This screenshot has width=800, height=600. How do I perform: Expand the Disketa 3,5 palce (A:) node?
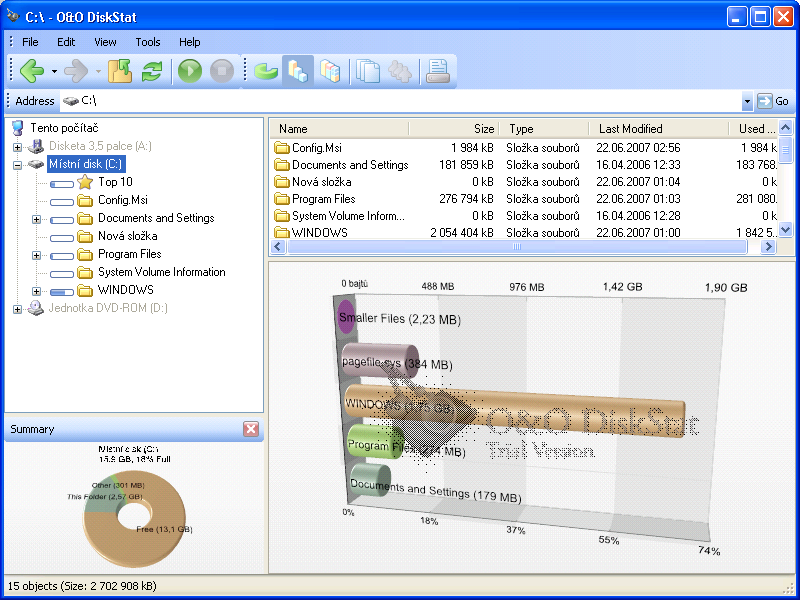tap(17, 147)
